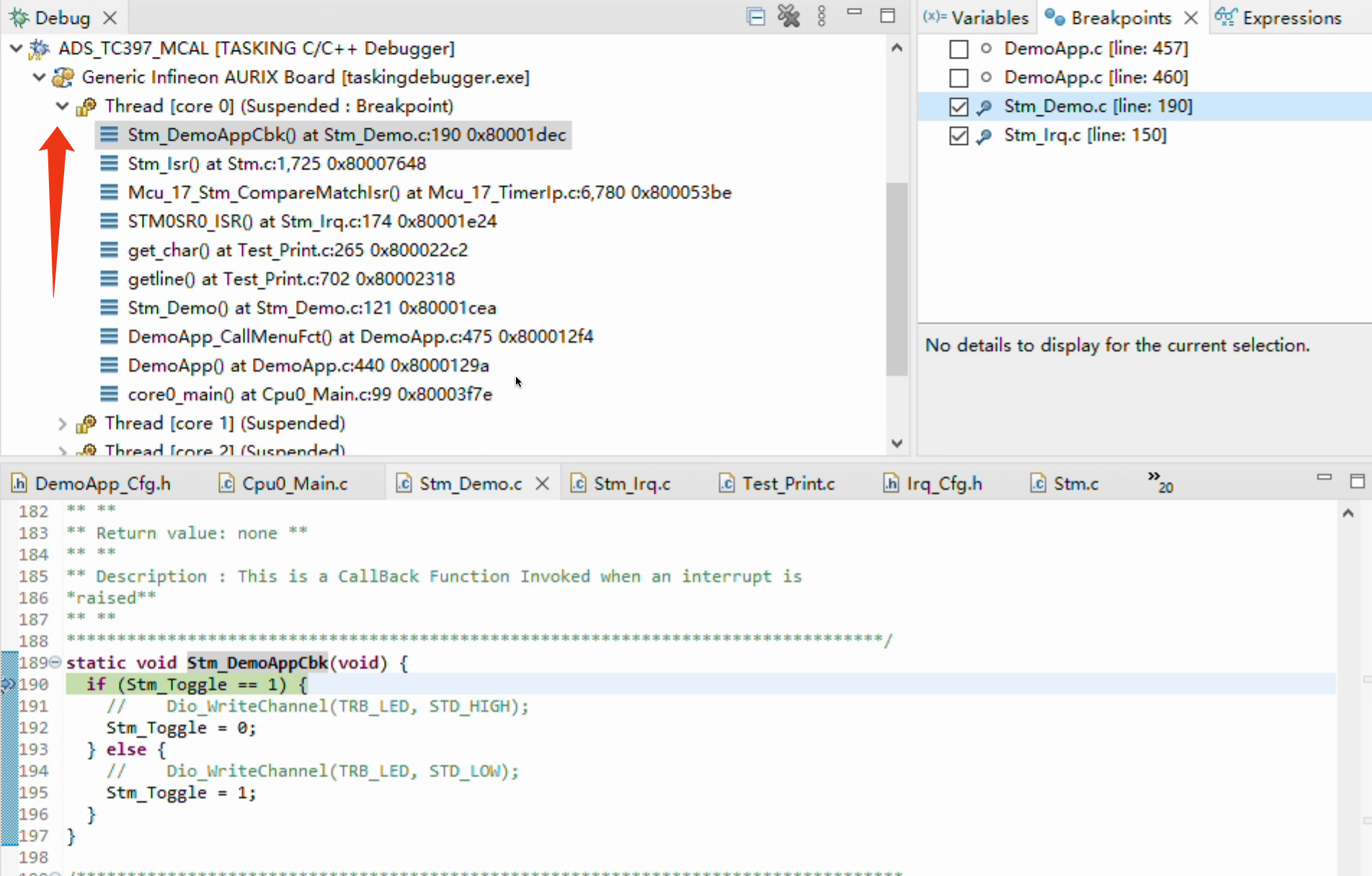
Task: Open Cpu0_Main.c editor tab
Action: point(283,483)
